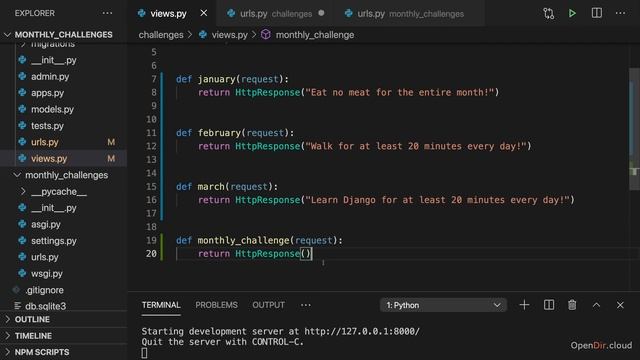Click the Python icon of admin.py
Image resolution: width=640 pixels, height=360 pixels.
[22, 76]
